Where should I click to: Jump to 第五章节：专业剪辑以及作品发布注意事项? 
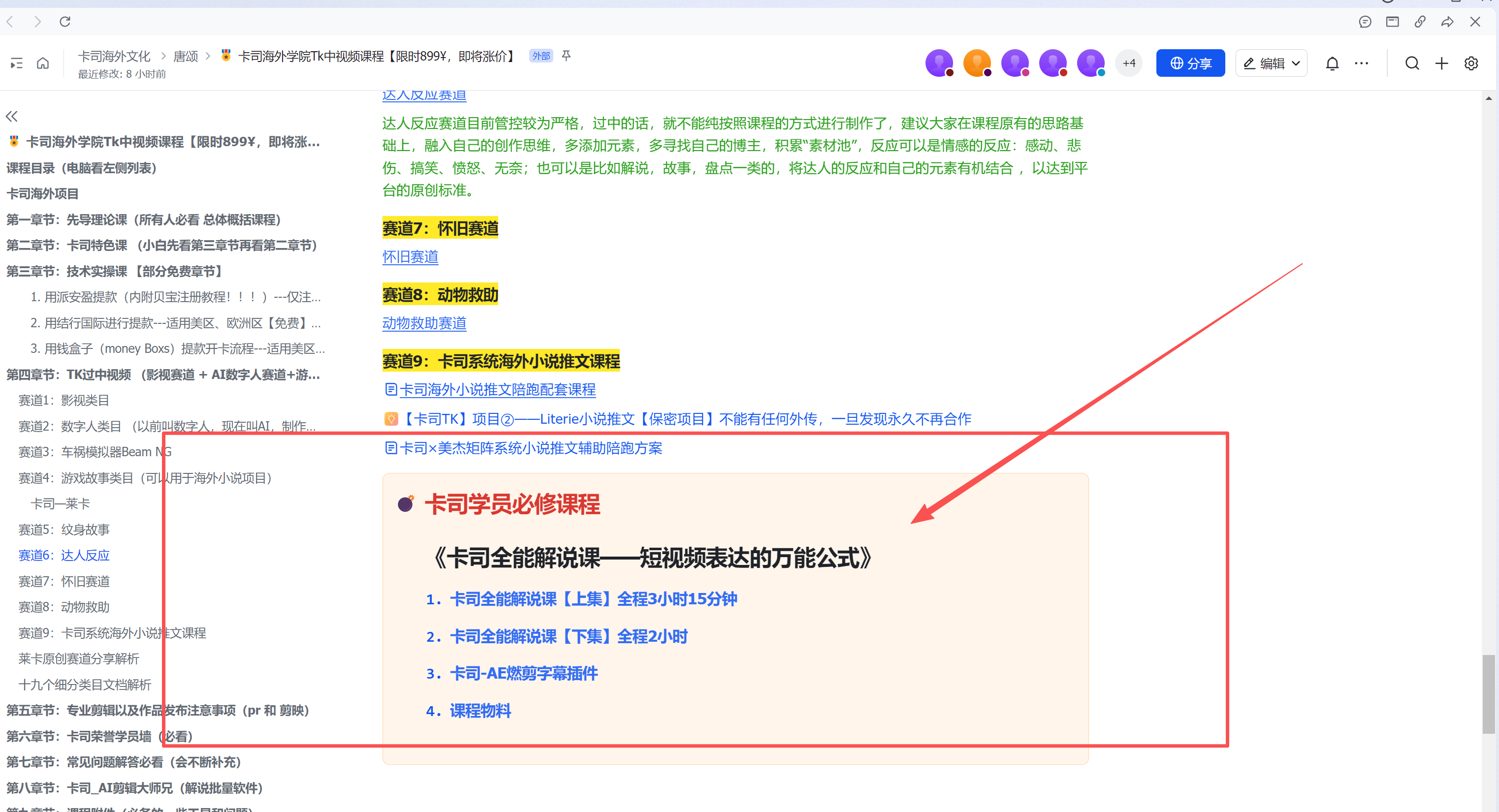coord(158,710)
